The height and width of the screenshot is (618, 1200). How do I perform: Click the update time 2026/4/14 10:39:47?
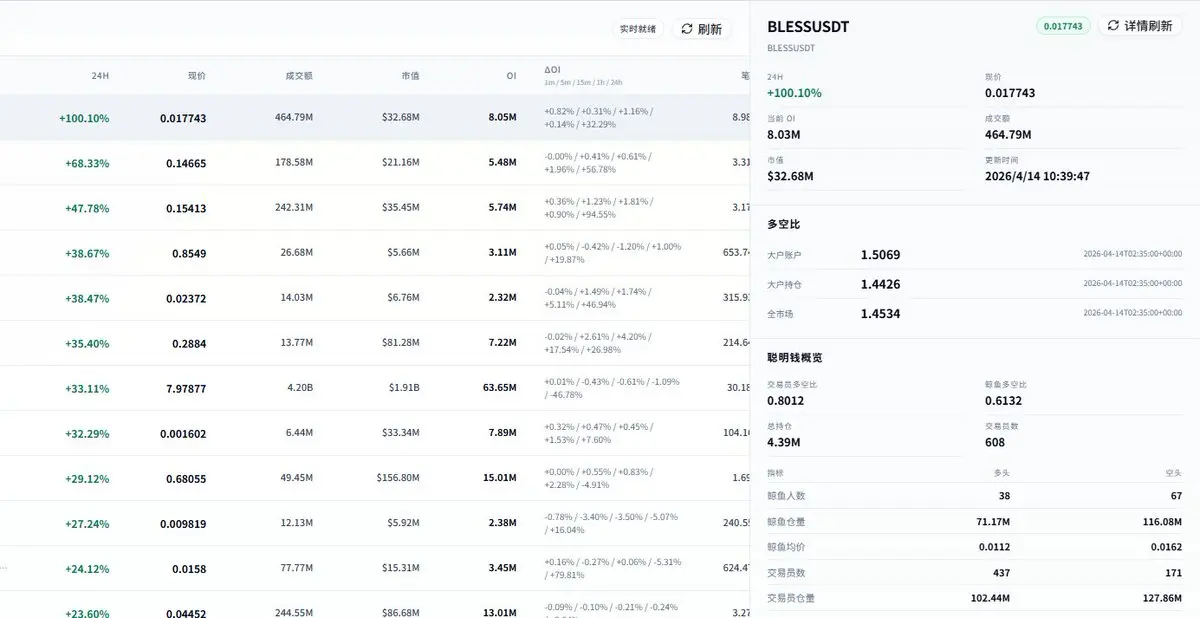1037,176
